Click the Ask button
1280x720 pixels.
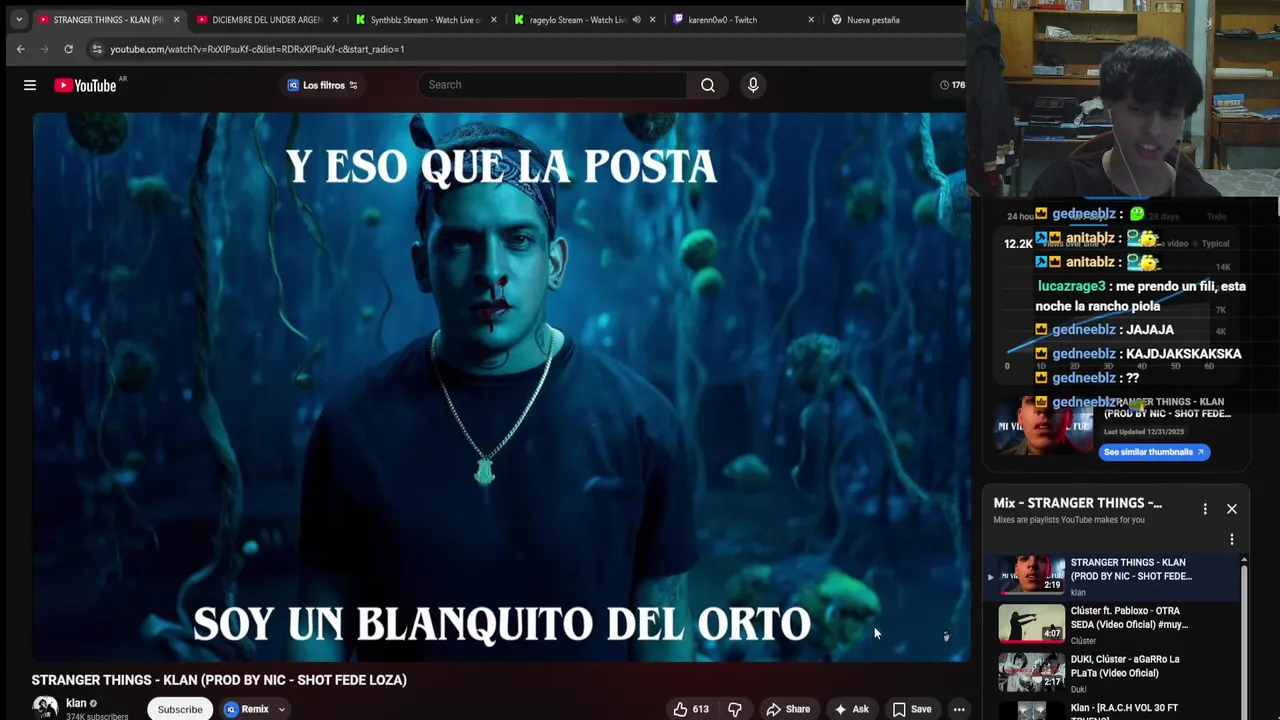pos(851,709)
